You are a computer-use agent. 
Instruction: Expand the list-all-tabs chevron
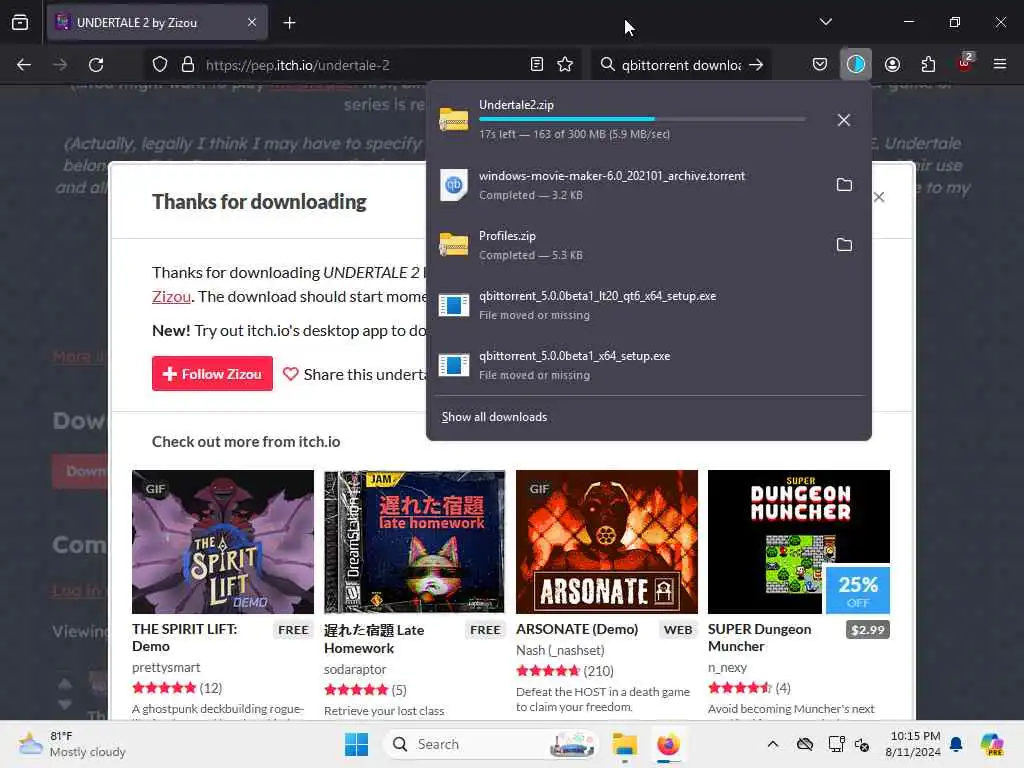(x=825, y=22)
